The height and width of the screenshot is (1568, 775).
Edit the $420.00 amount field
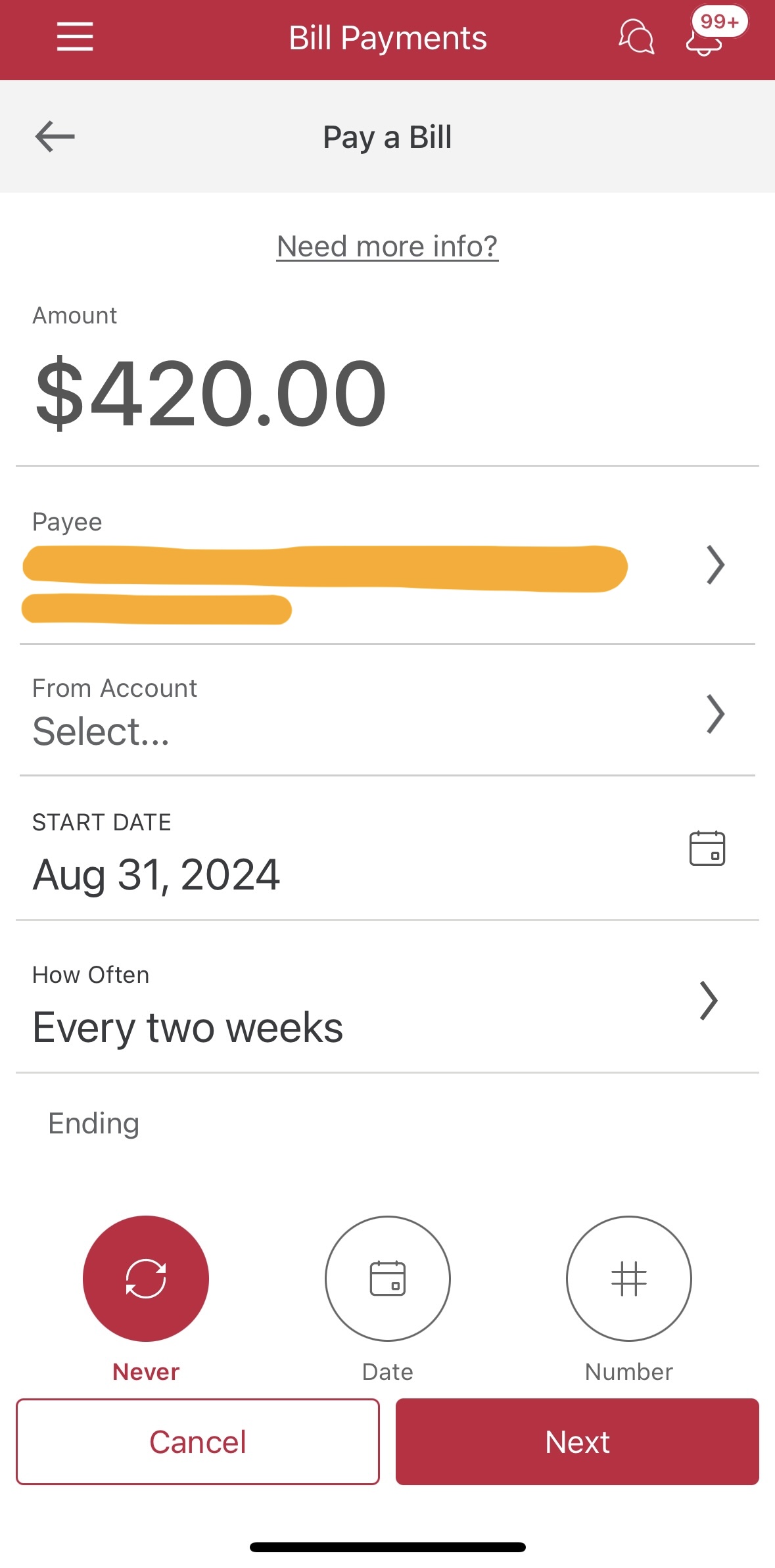click(x=211, y=392)
